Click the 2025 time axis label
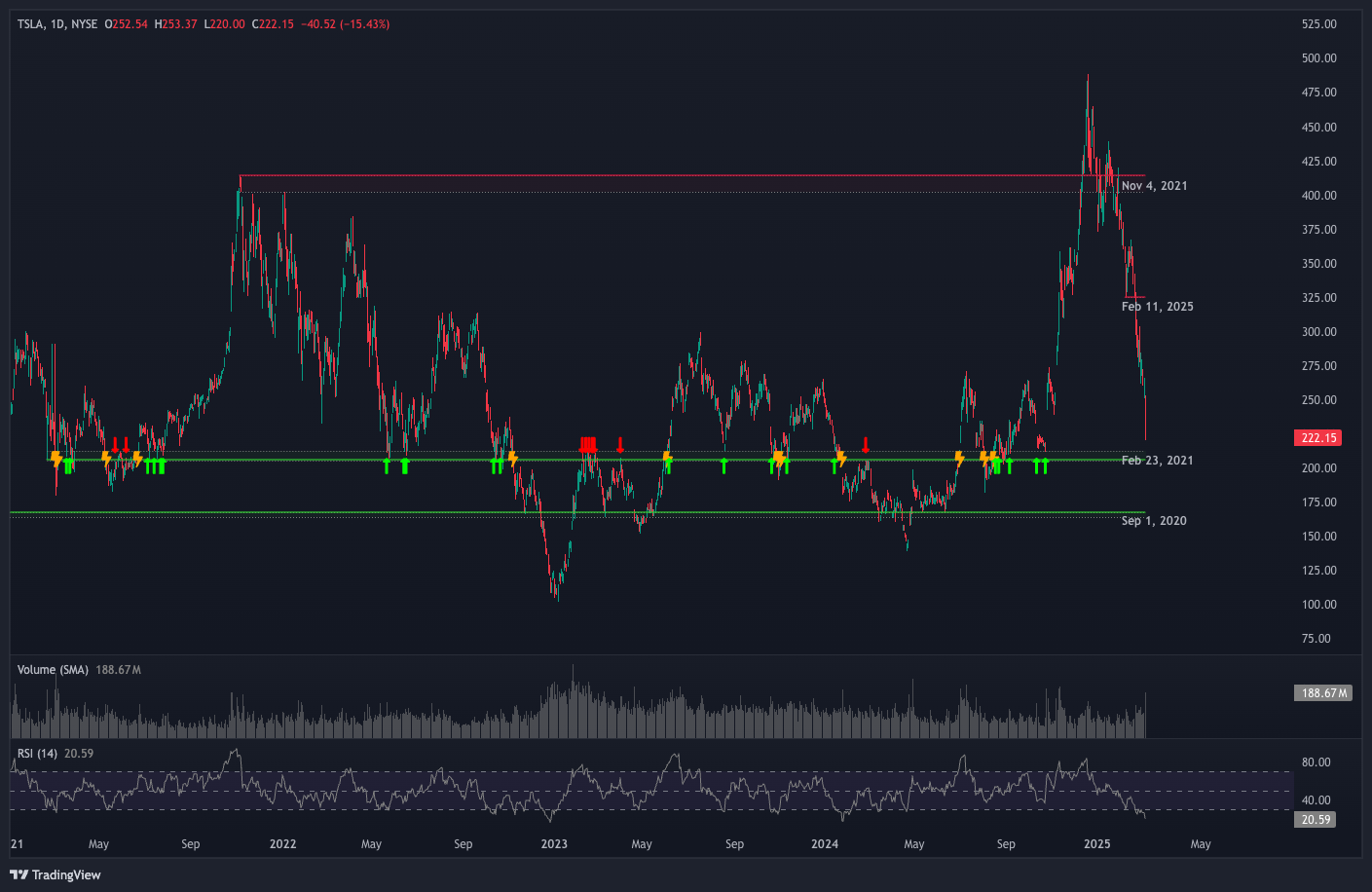This screenshot has width=1372, height=892. click(x=1097, y=844)
